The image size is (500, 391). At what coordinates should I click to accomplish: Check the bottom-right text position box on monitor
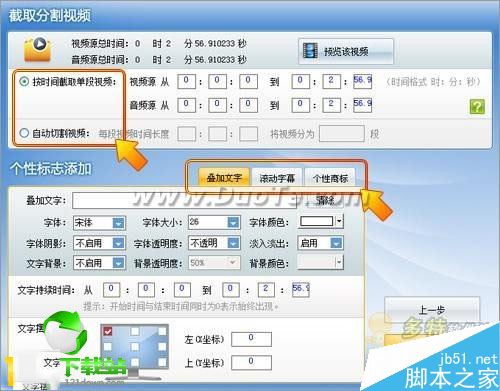(x=162, y=362)
